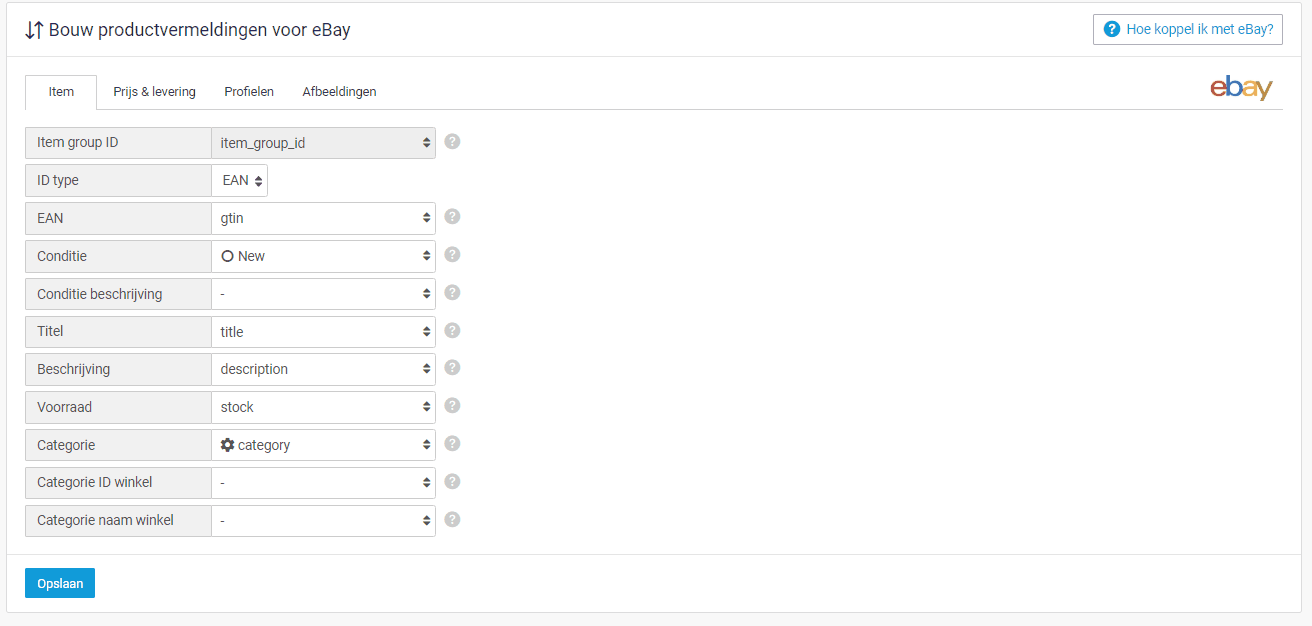Select the New condition option
The height and width of the screenshot is (626, 1312).
tap(322, 256)
